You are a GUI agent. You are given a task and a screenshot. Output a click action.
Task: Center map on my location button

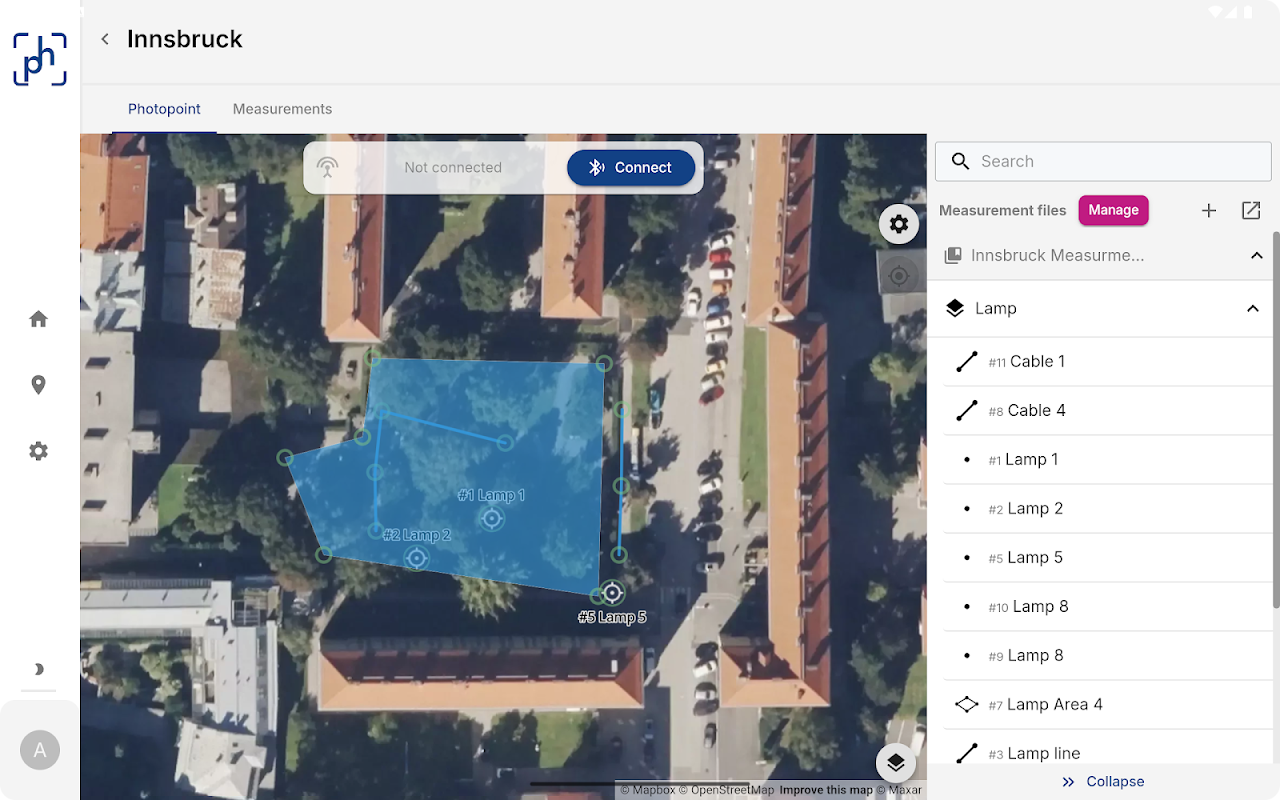(899, 275)
